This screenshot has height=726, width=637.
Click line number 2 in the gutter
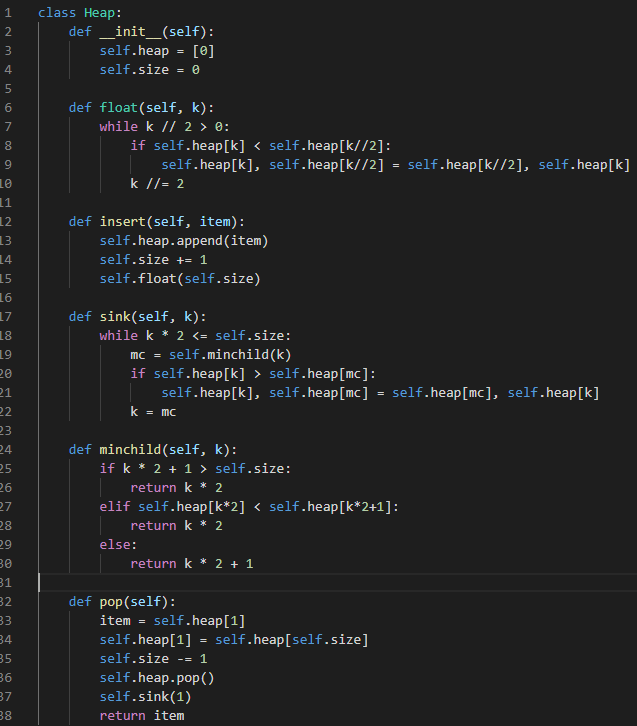click(8, 32)
